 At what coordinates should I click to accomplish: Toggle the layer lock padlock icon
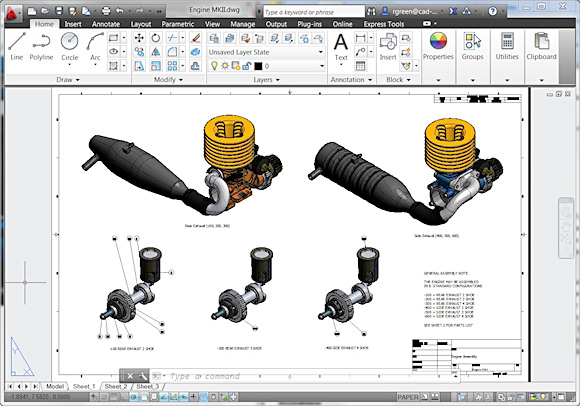tap(247, 66)
